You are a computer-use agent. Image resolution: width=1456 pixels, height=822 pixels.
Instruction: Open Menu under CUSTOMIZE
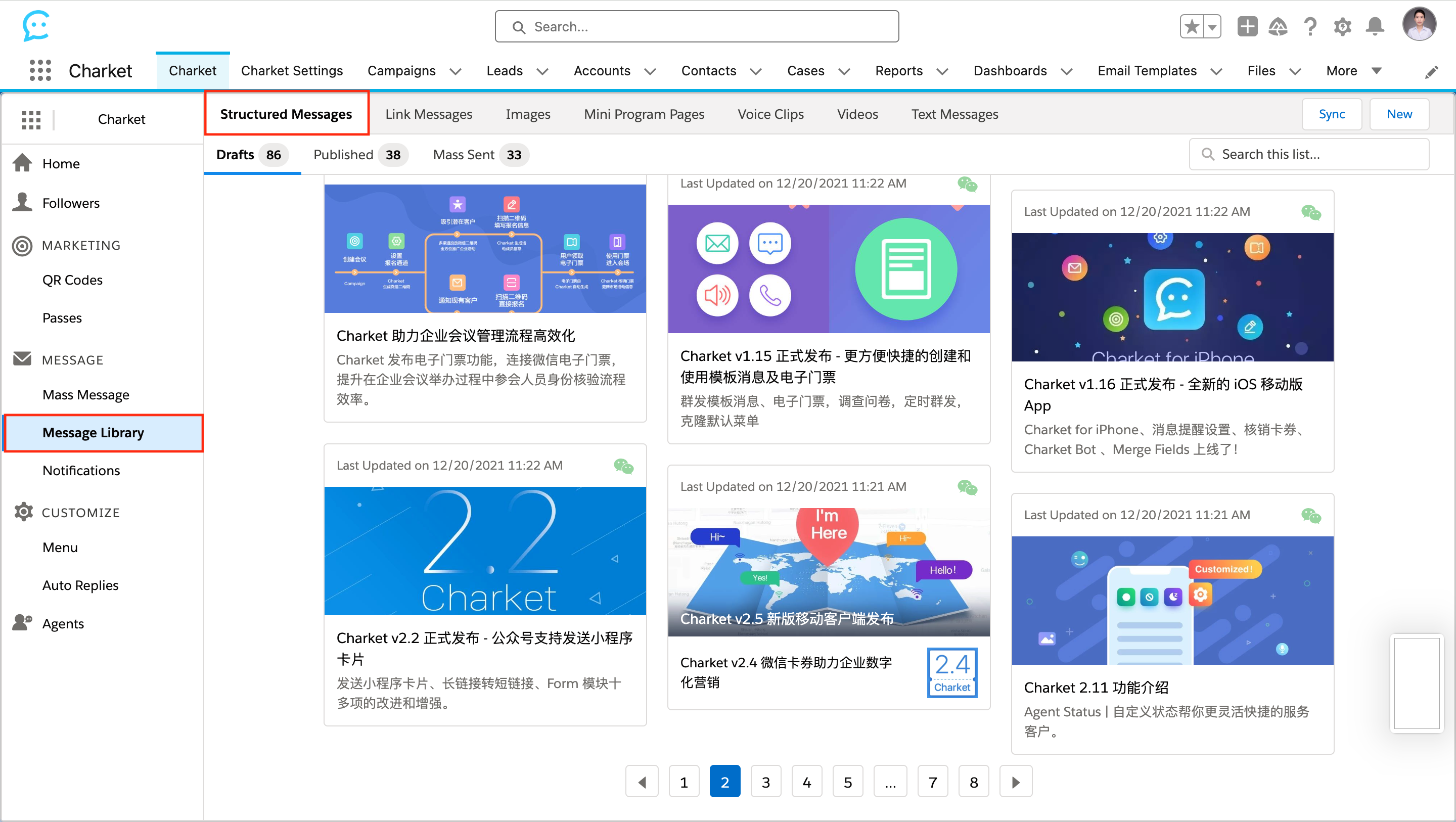click(60, 547)
